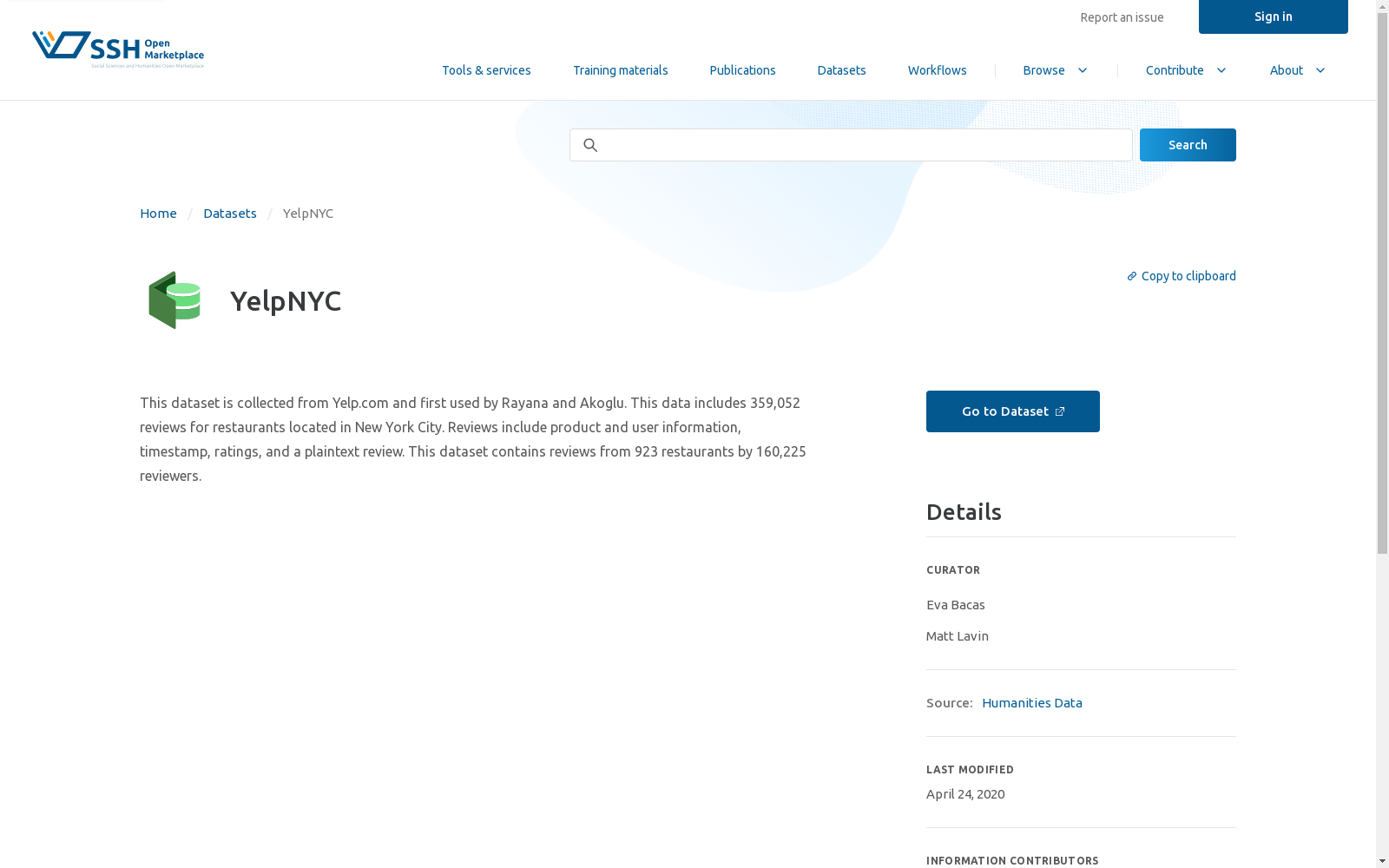The width and height of the screenshot is (1389, 868).
Task: Click the Report an issue link
Action: [x=1122, y=17]
